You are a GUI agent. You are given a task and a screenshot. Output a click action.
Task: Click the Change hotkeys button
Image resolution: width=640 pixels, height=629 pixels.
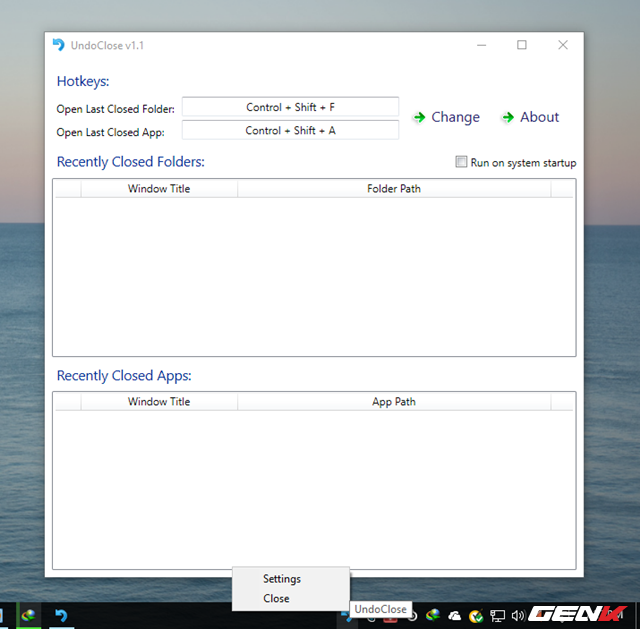pyautogui.click(x=455, y=117)
